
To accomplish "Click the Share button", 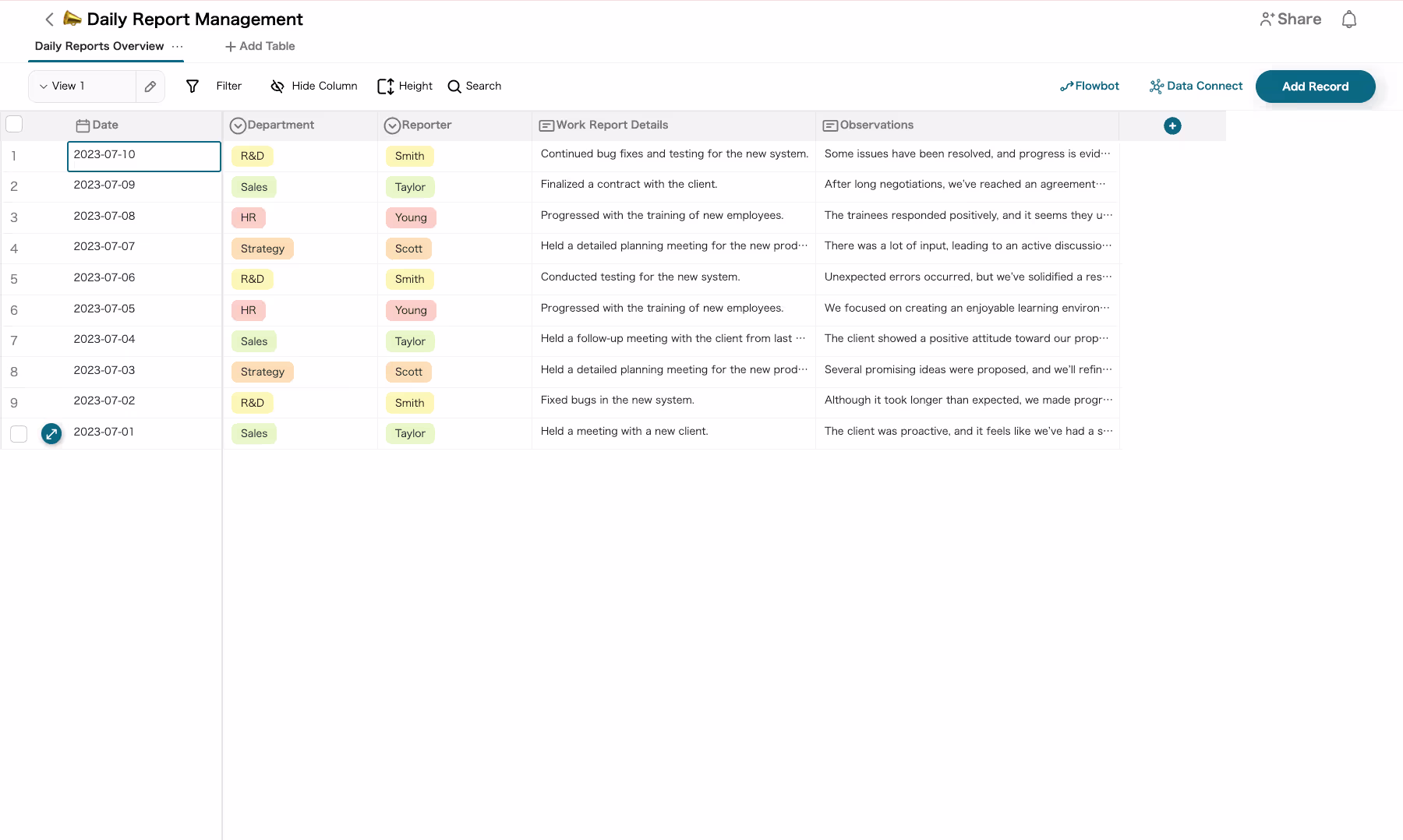I will click(1290, 19).
